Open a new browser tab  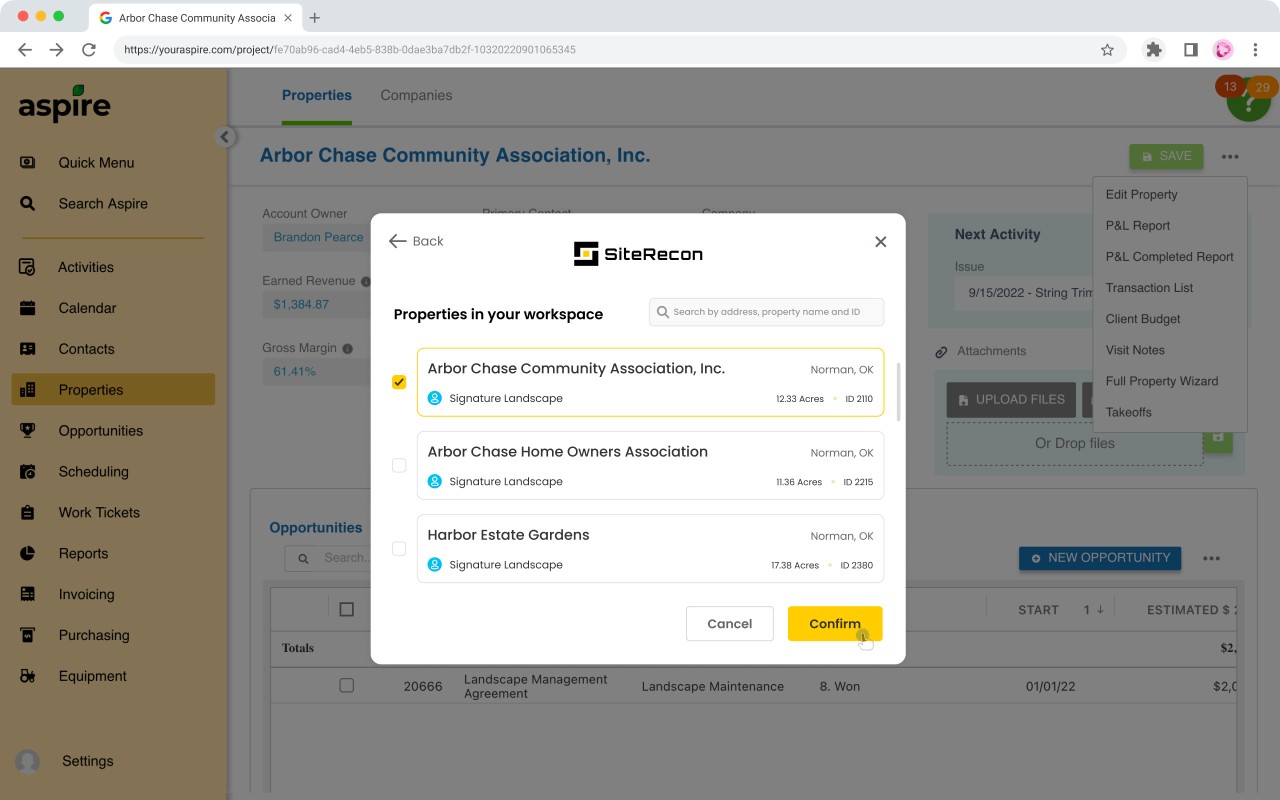(315, 18)
